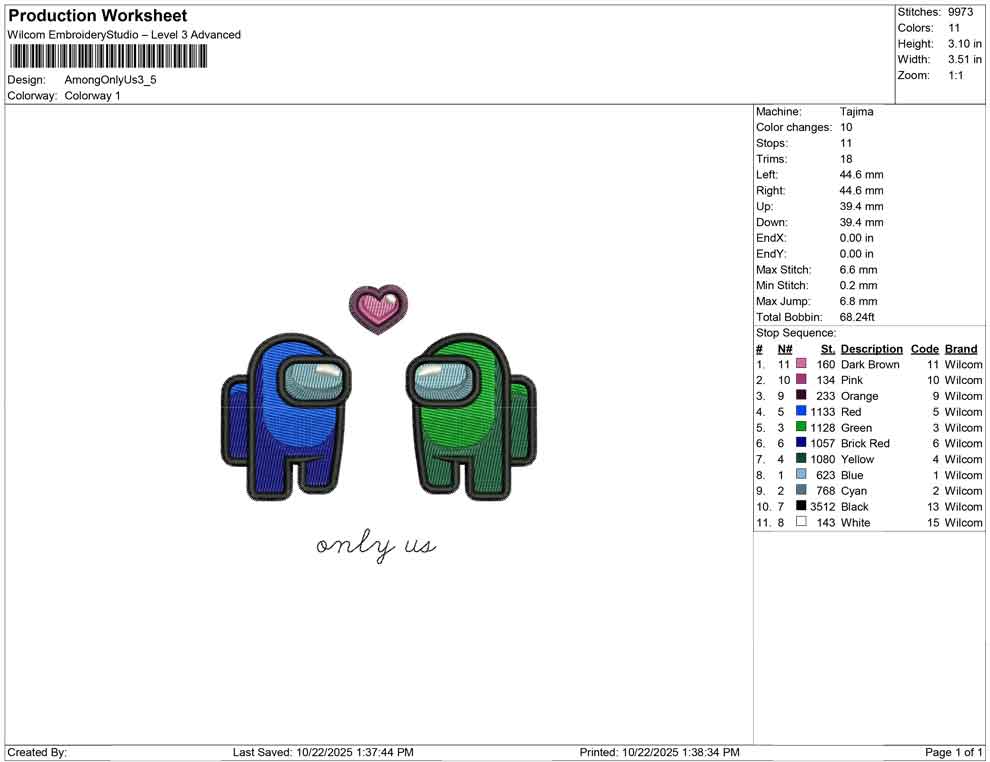
Task: Click the Orange row's dark swatch
Action: (x=801, y=395)
